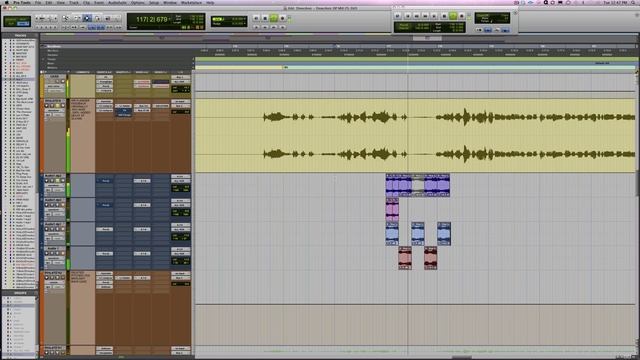The image size is (640, 360).
Task: Open Nudge value selector dropdown
Action: pos(244,24)
